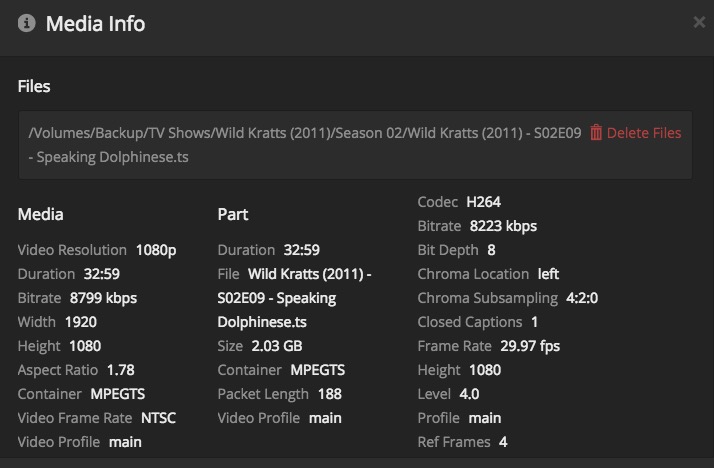This screenshot has height=468, width=714.
Task: Click the Width value 1920
Action: 81,322
